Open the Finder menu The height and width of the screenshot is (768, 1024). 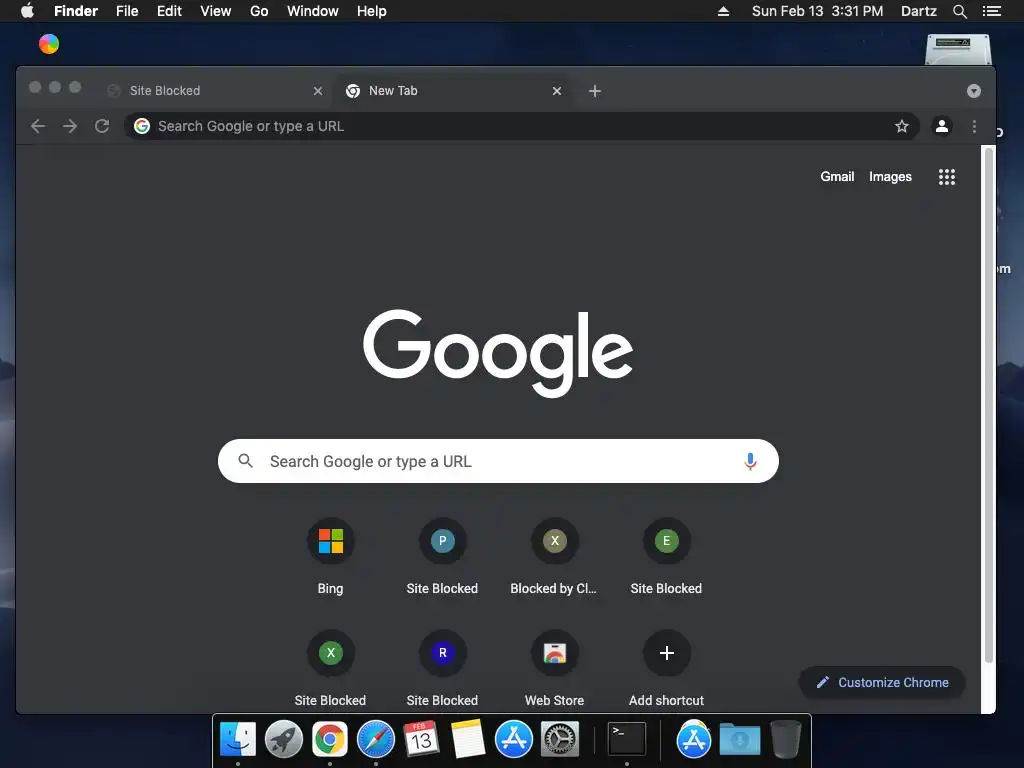(x=76, y=11)
